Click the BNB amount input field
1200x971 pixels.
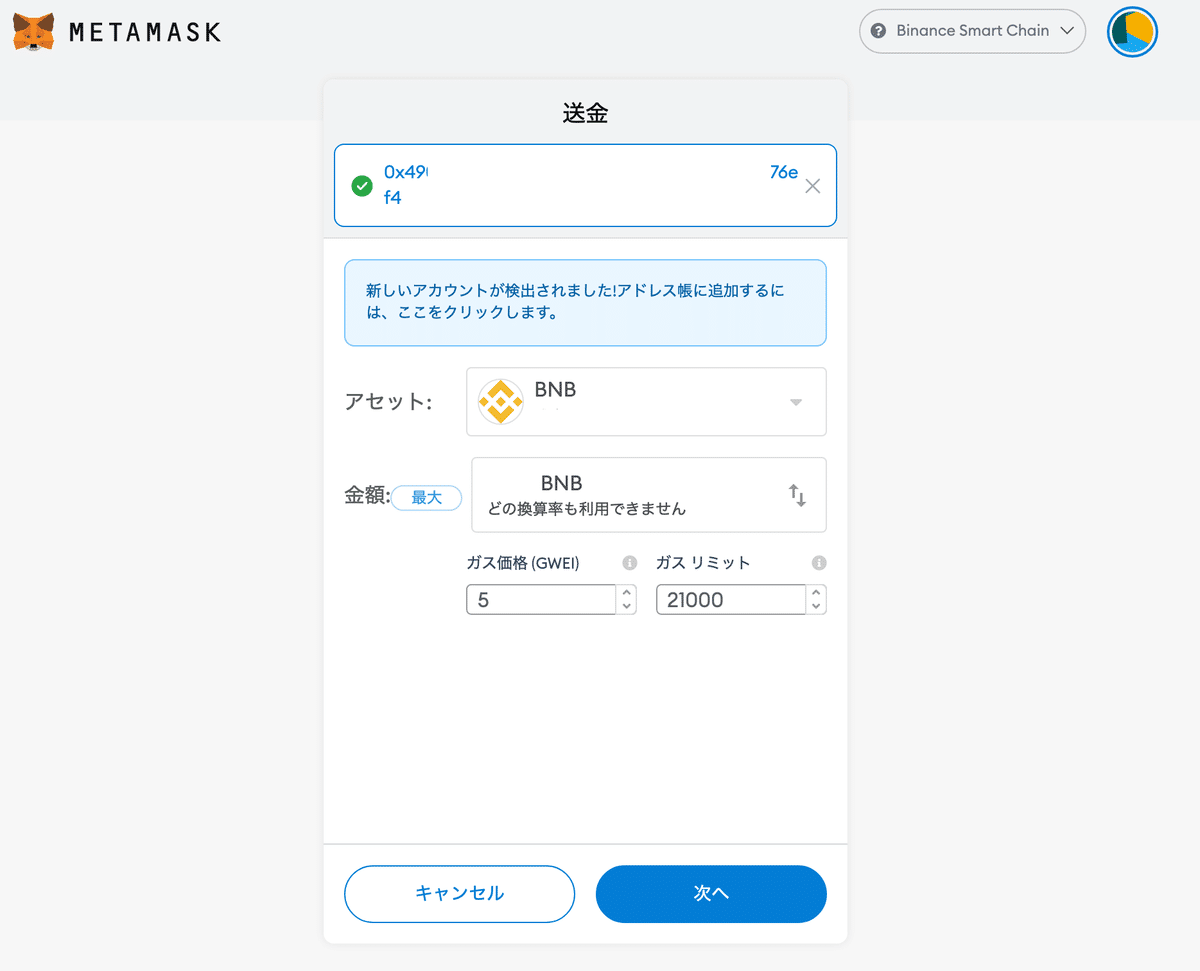pyautogui.click(x=648, y=494)
